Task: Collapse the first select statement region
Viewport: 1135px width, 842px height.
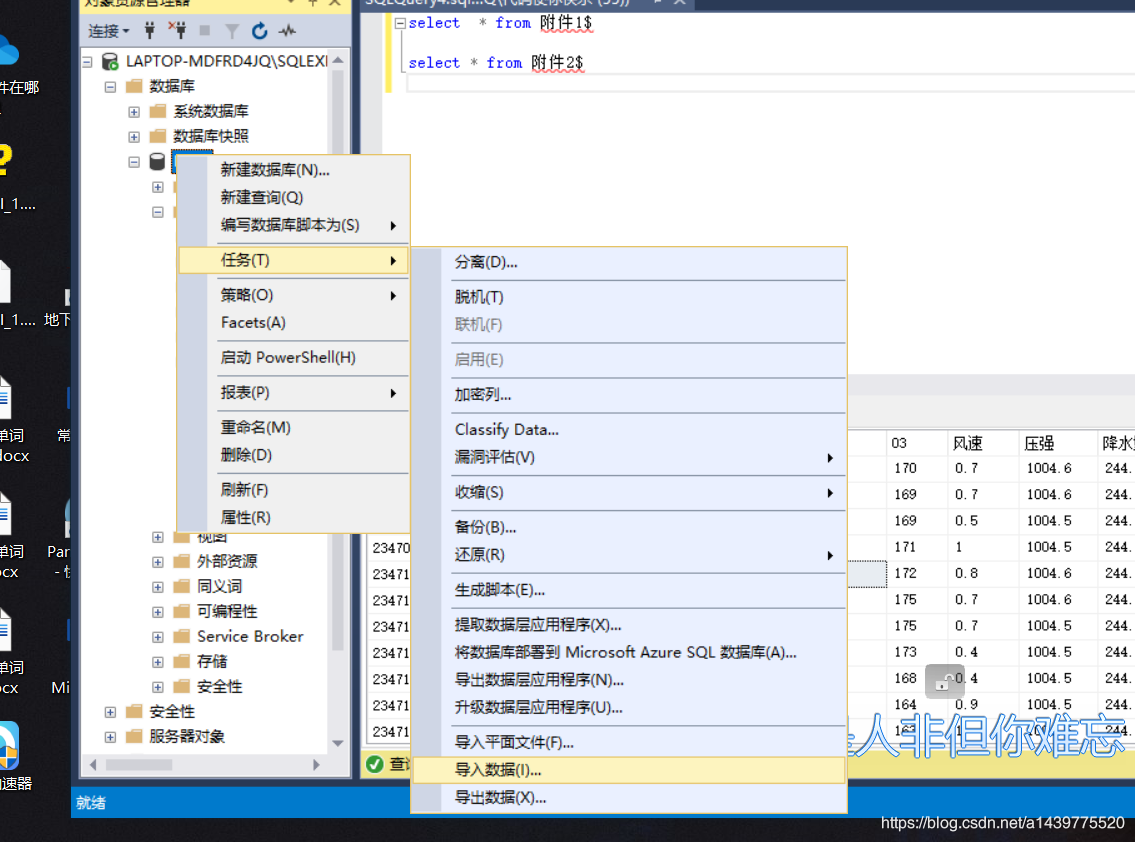Action: tap(400, 23)
